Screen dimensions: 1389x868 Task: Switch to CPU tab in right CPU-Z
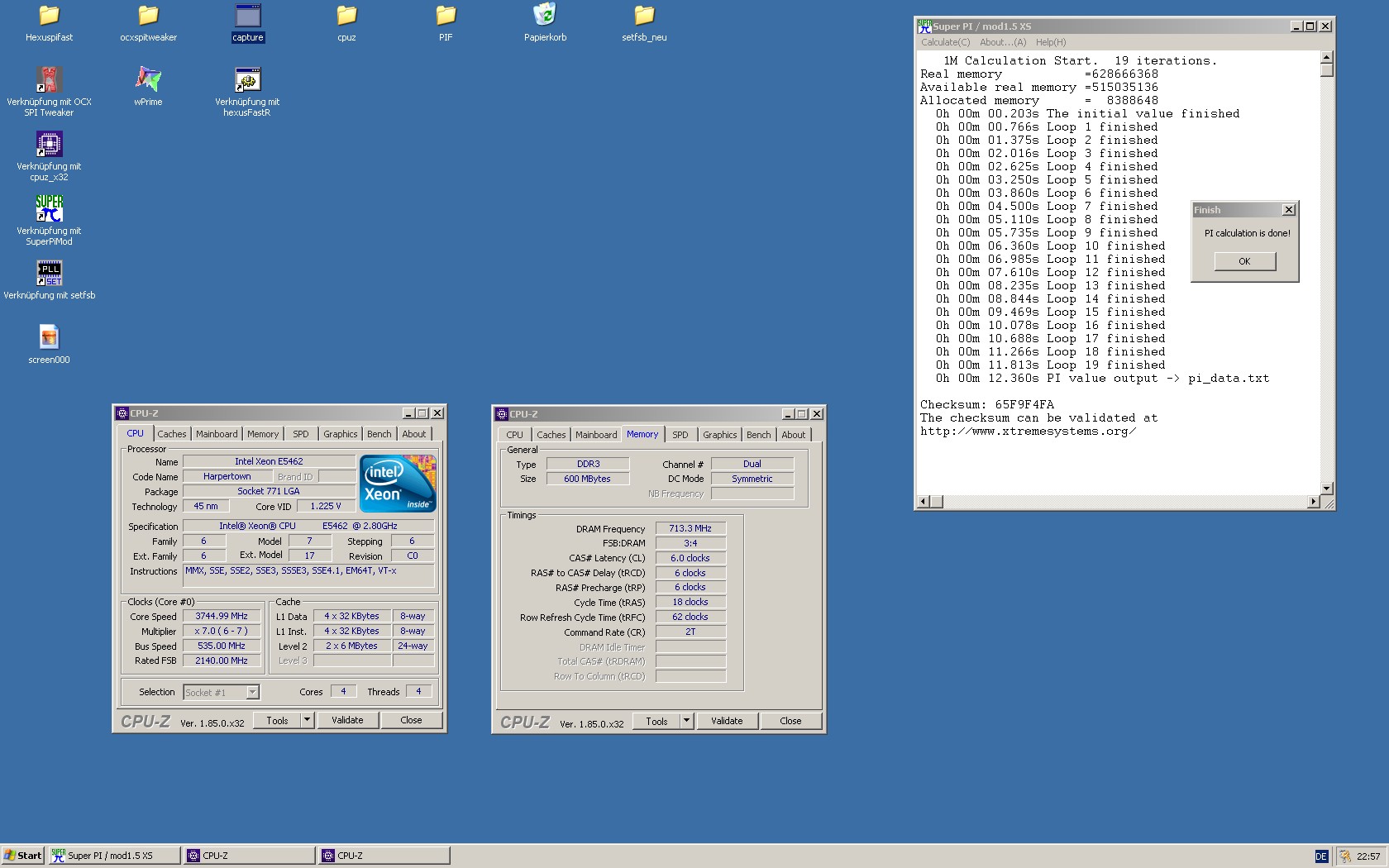[x=514, y=435]
